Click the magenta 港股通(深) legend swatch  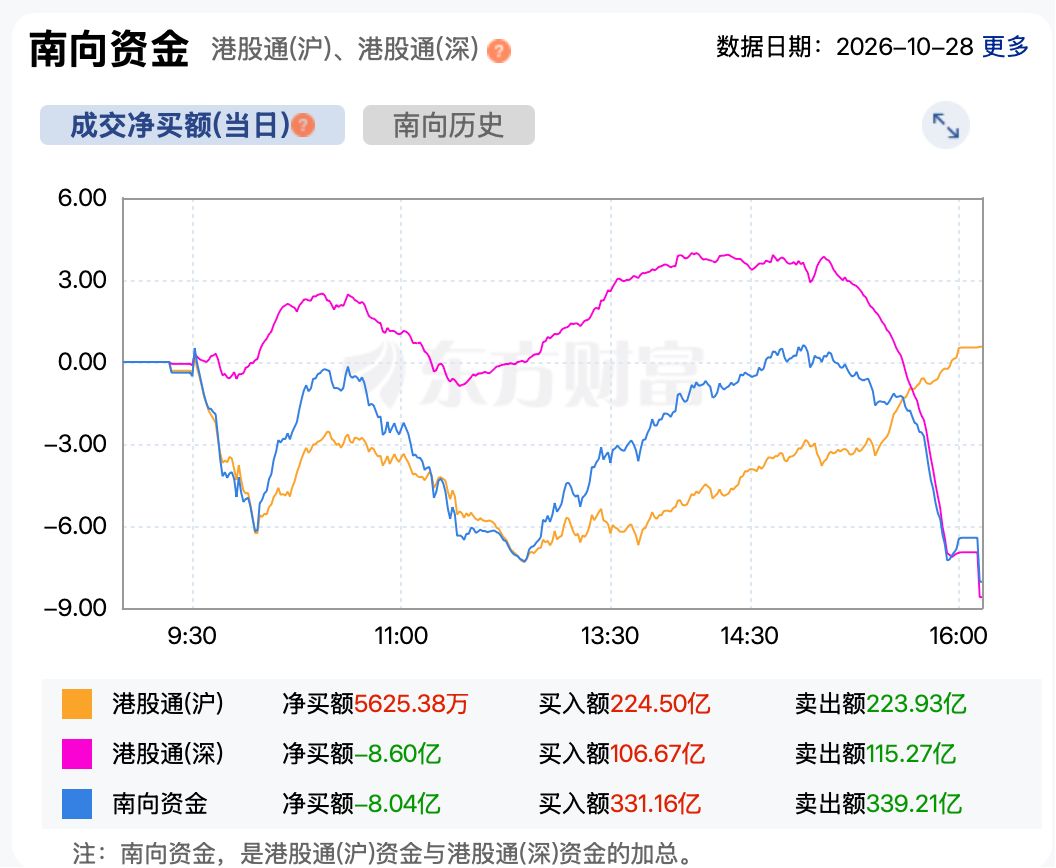(77, 754)
